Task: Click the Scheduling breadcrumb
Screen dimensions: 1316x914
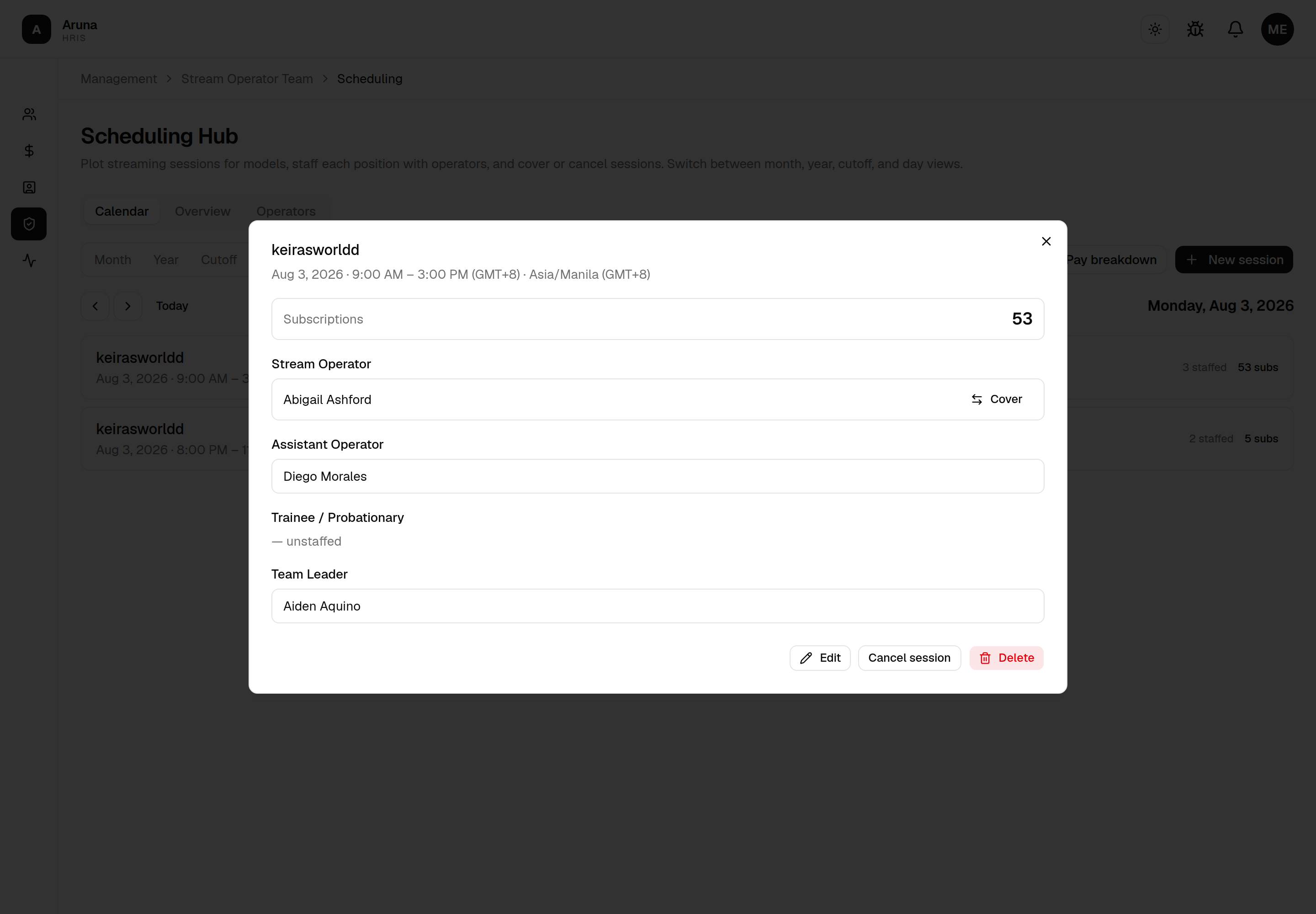Action: click(x=370, y=79)
